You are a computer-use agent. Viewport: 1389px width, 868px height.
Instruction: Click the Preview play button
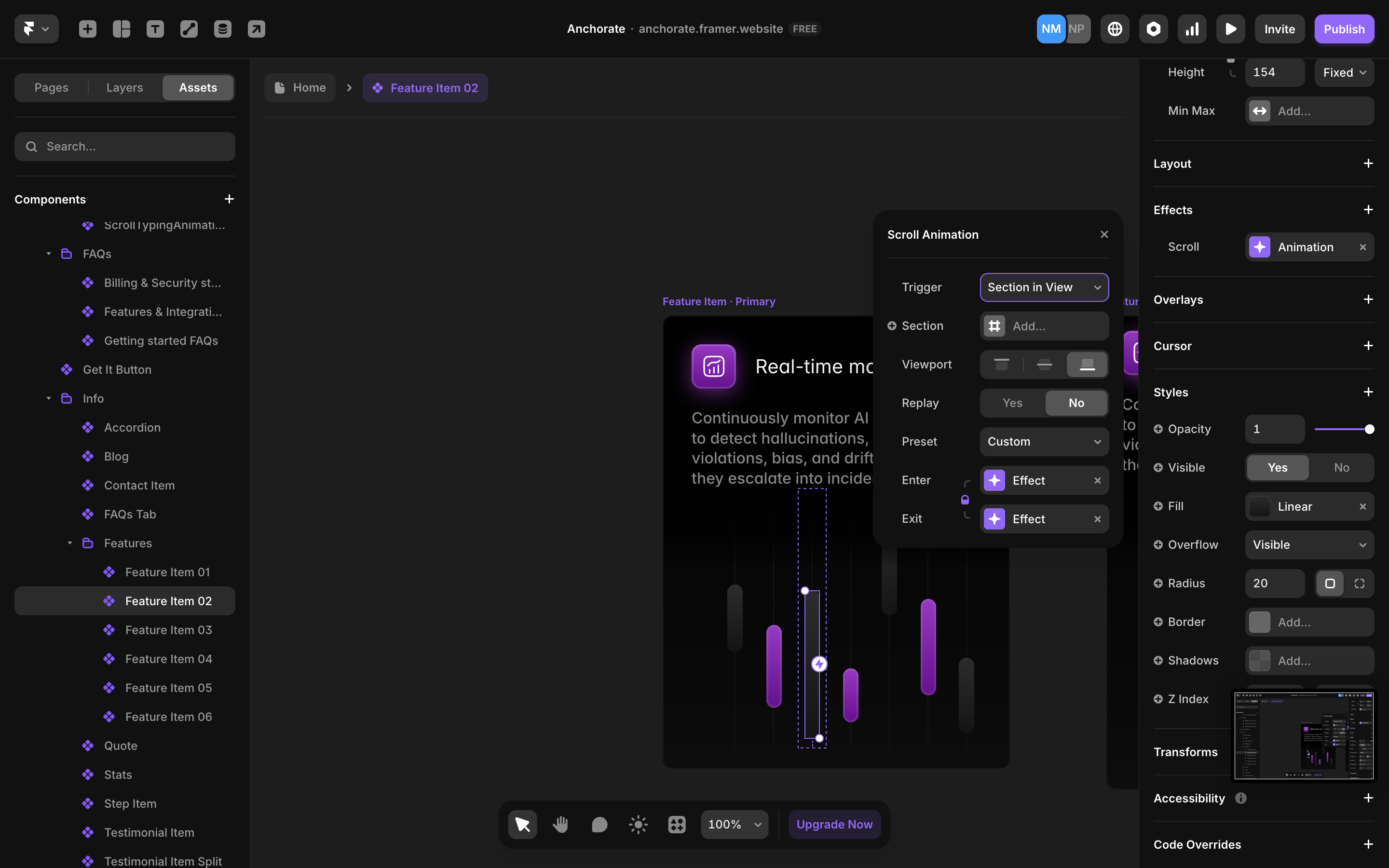pyautogui.click(x=1230, y=29)
